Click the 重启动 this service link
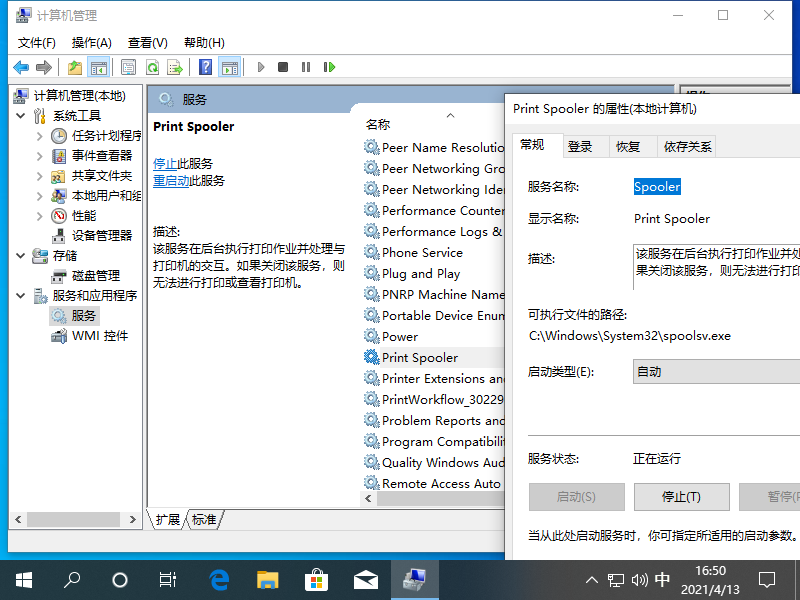Screen dimensions: 800x600 coord(171,181)
